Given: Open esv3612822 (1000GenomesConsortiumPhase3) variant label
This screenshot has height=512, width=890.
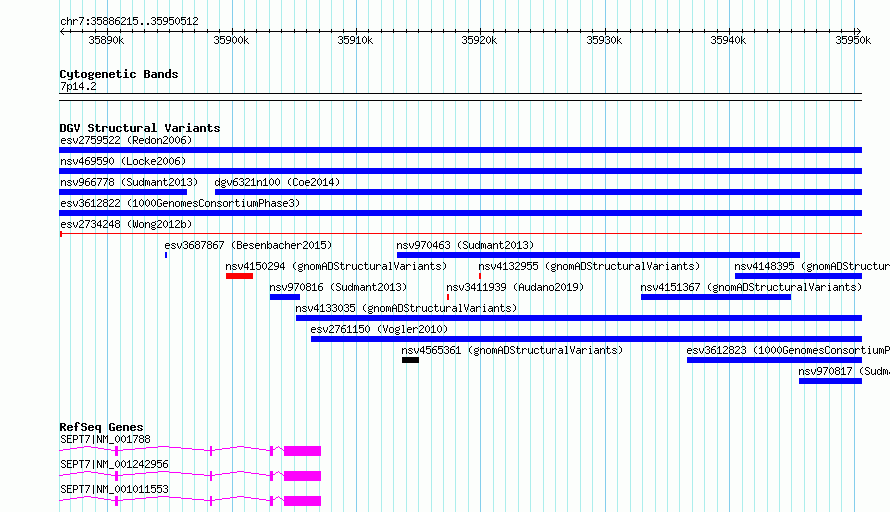Looking at the screenshot, I should 180,203.
